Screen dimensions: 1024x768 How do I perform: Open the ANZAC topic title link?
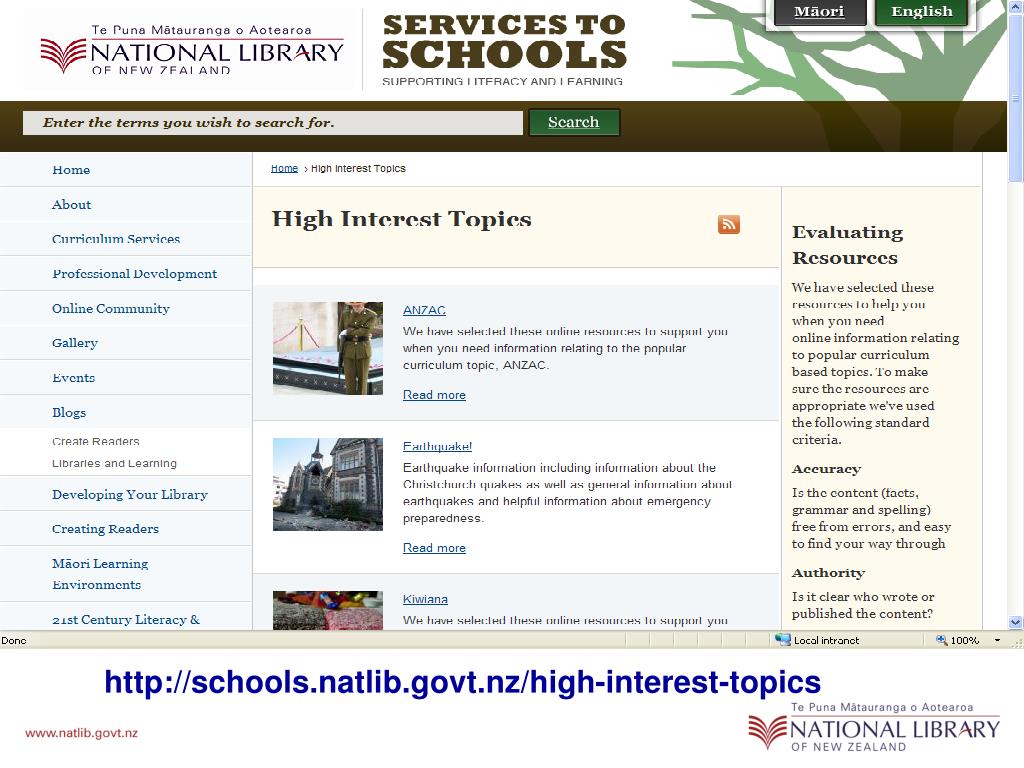(x=424, y=310)
